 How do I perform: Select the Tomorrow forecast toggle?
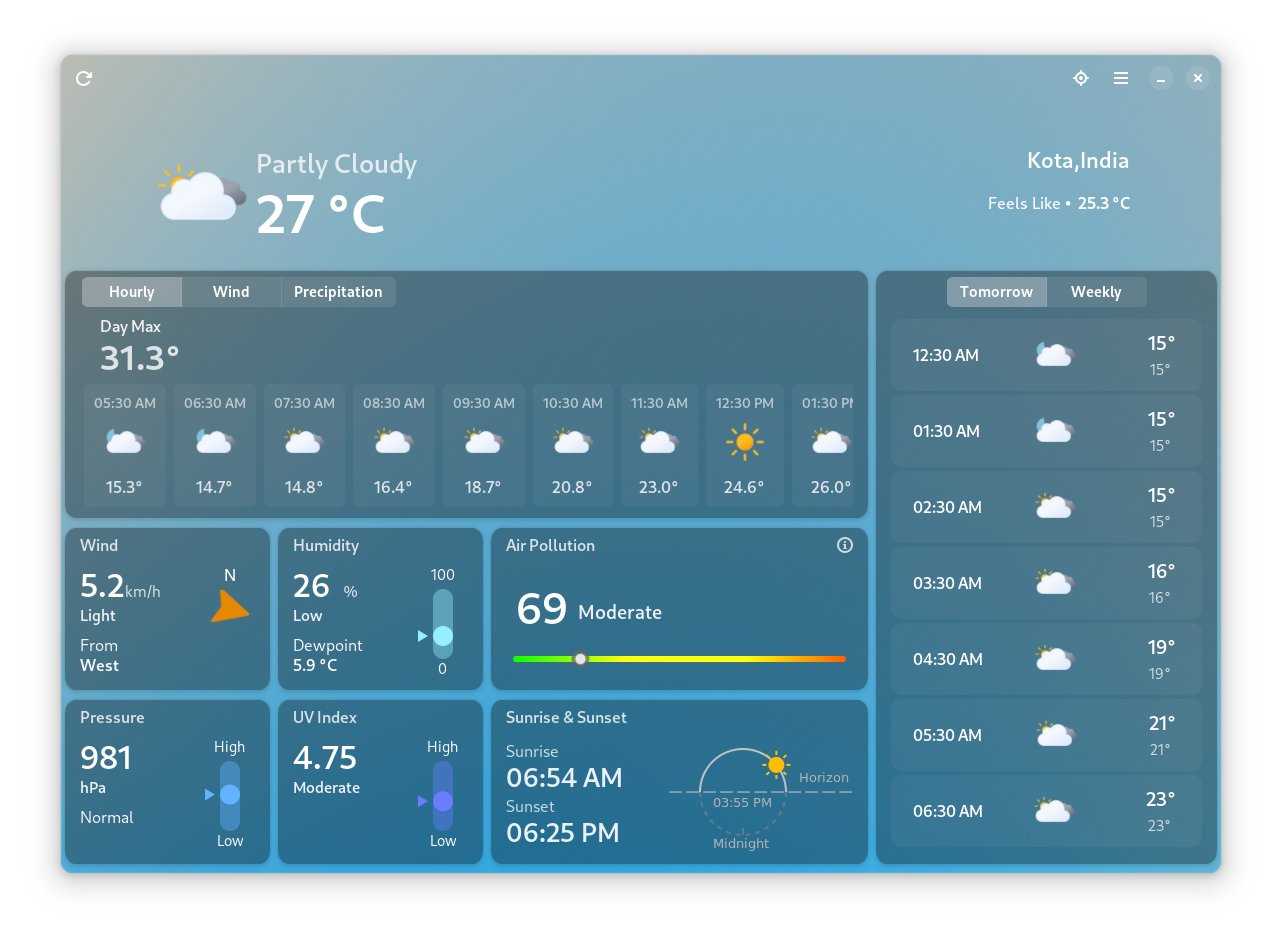(996, 292)
